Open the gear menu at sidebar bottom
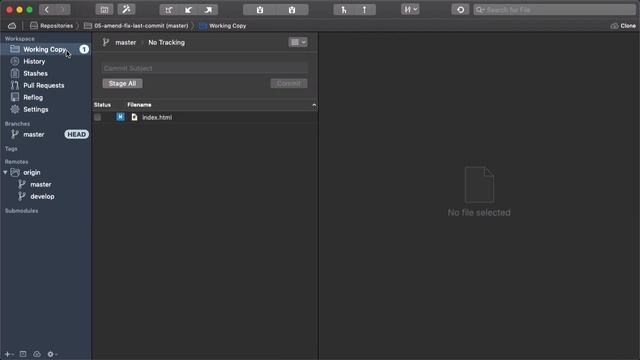The width and height of the screenshot is (640, 360). pyautogui.click(x=52, y=354)
